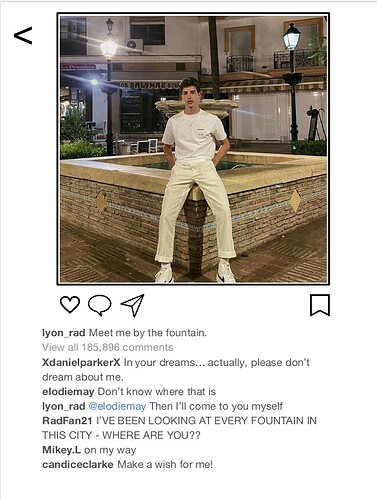Select comment 'Don't know where that is'
The image size is (377, 500).
click(157, 392)
